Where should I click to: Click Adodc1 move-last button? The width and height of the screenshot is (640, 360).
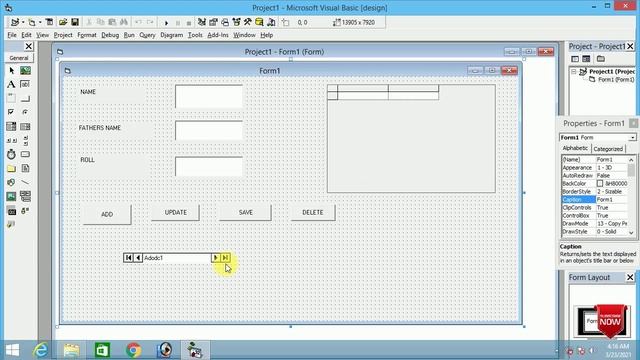click(x=225, y=258)
